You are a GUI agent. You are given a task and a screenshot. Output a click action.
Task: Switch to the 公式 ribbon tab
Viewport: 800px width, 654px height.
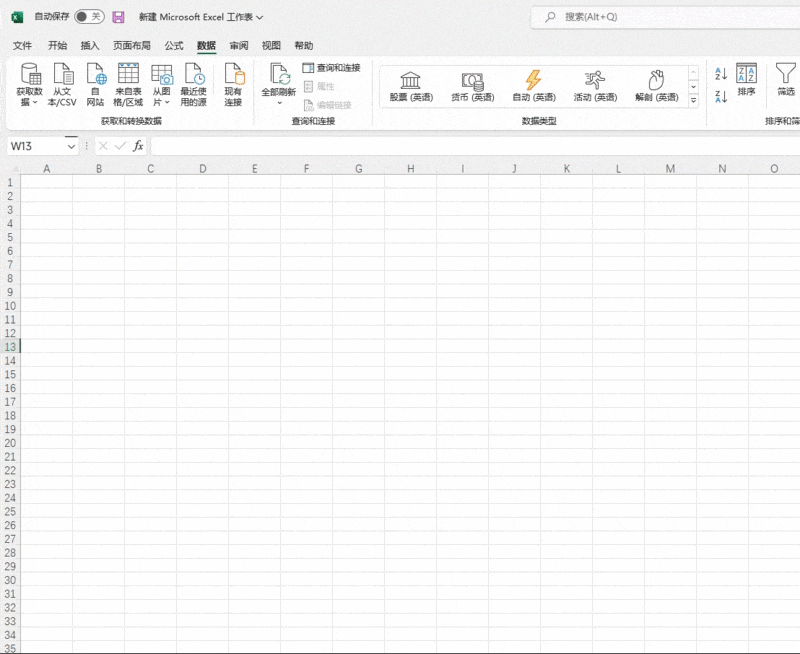[x=172, y=46]
